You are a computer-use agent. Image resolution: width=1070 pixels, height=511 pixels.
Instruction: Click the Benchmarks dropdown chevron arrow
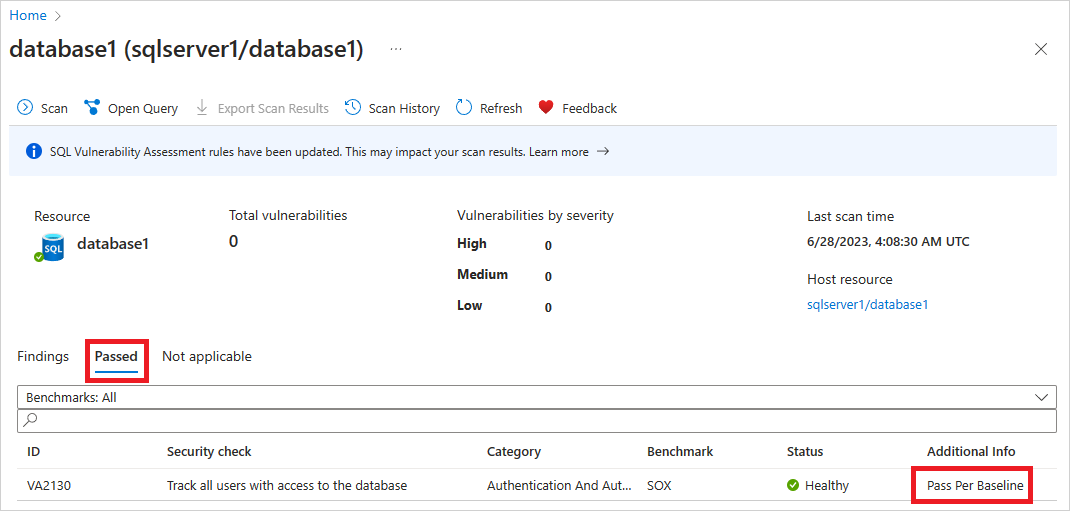click(x=1041, y=397)
